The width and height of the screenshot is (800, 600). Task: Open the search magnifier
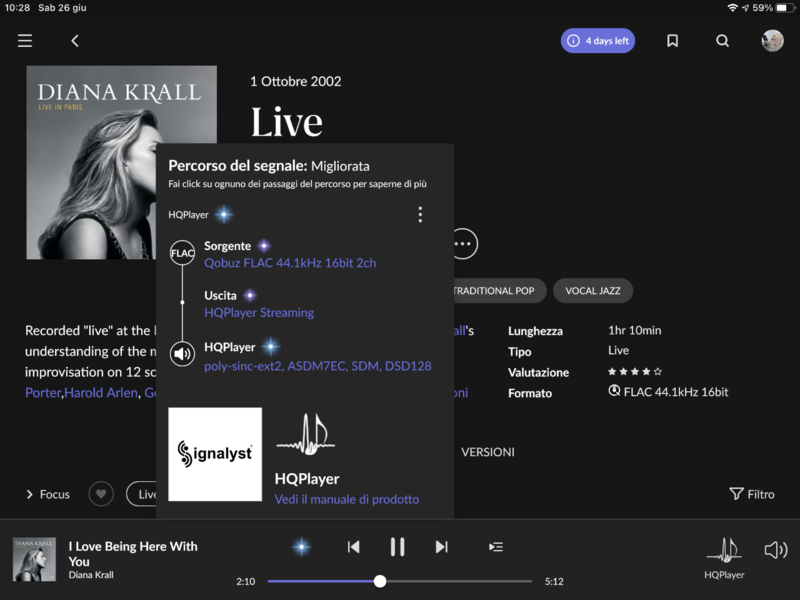coord(722,41)
